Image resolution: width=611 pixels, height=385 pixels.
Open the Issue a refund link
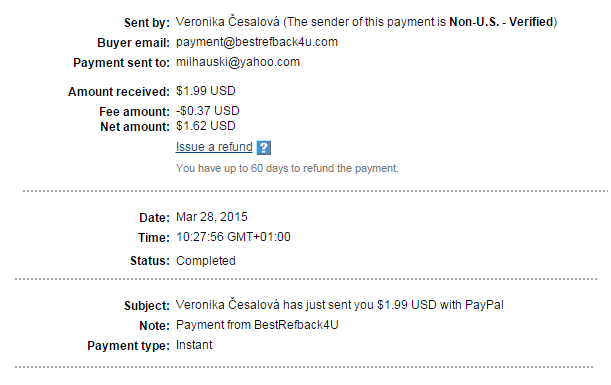click(x=214, y=147)
